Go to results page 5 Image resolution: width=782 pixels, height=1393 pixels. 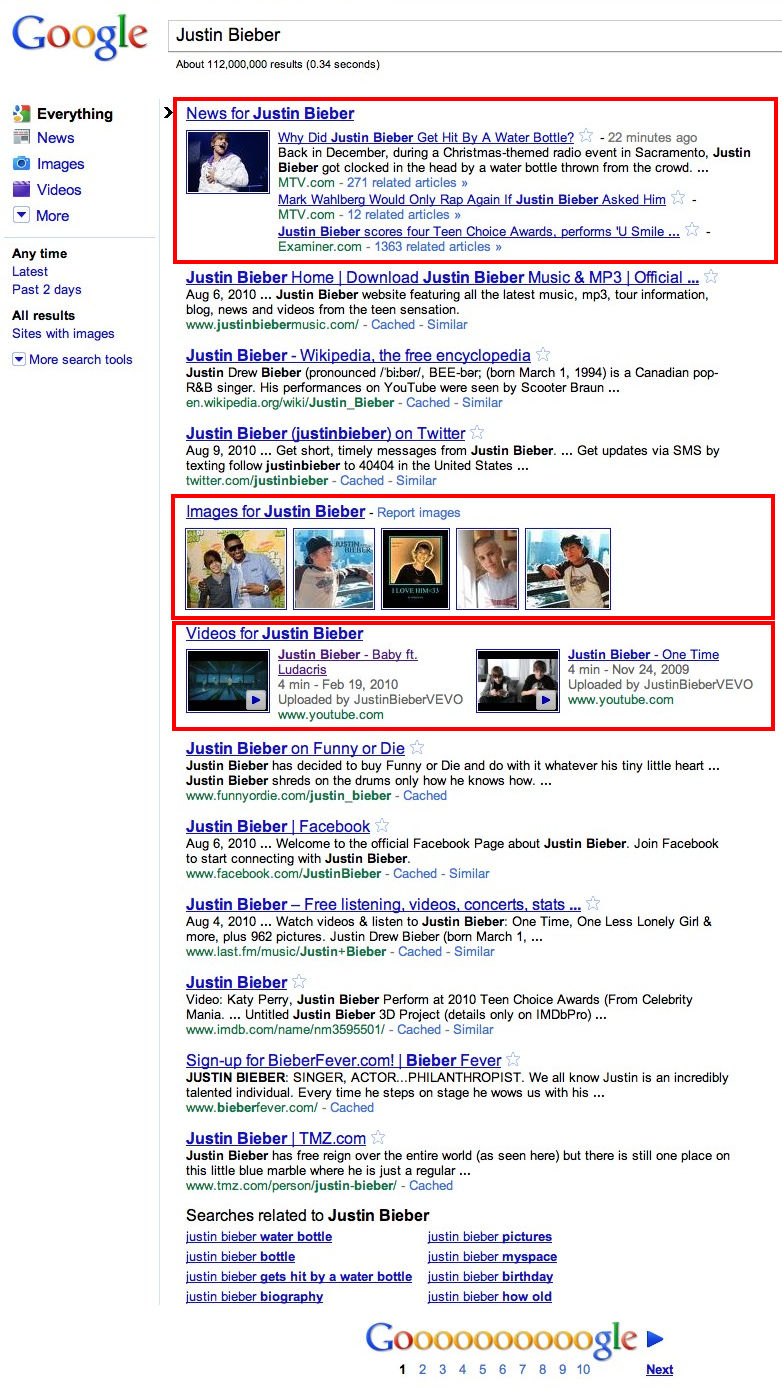[482, 1369]
